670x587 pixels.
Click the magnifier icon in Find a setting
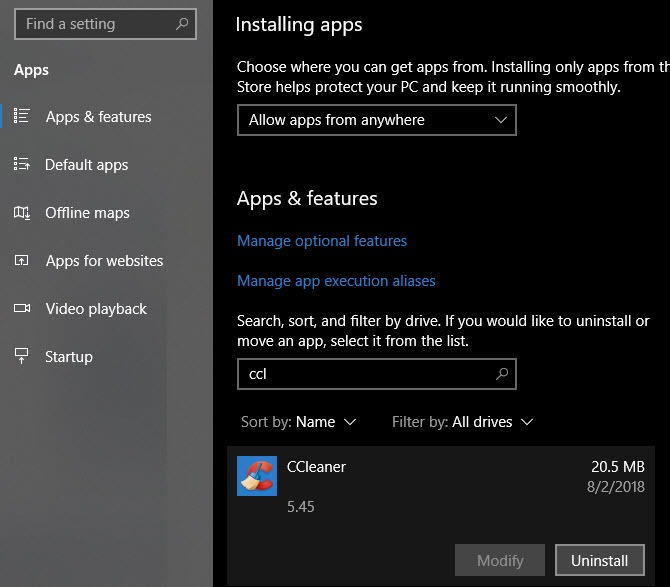click(x=180, y=24)
